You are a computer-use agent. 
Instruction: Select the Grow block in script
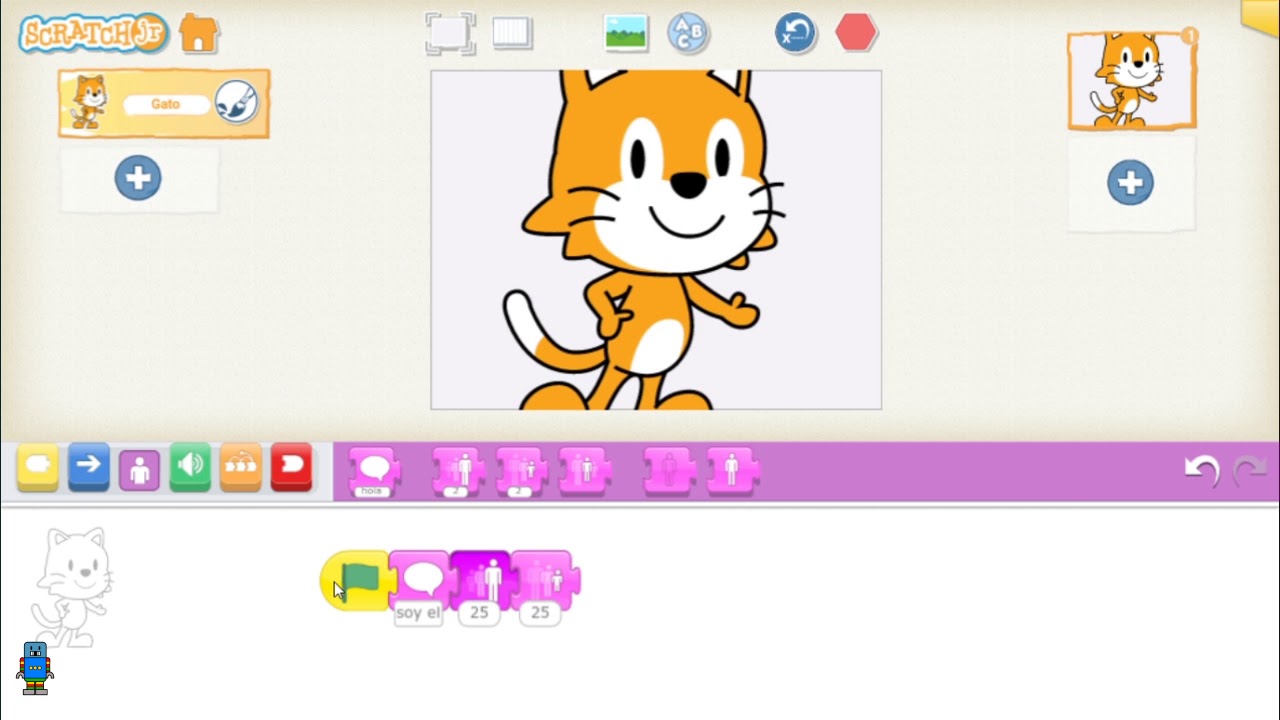point(482,578)
